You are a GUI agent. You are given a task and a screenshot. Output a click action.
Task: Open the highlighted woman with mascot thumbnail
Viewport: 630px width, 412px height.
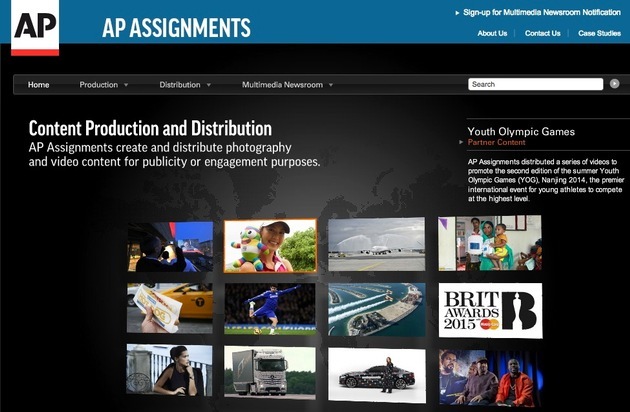click(x=270, y=246)
